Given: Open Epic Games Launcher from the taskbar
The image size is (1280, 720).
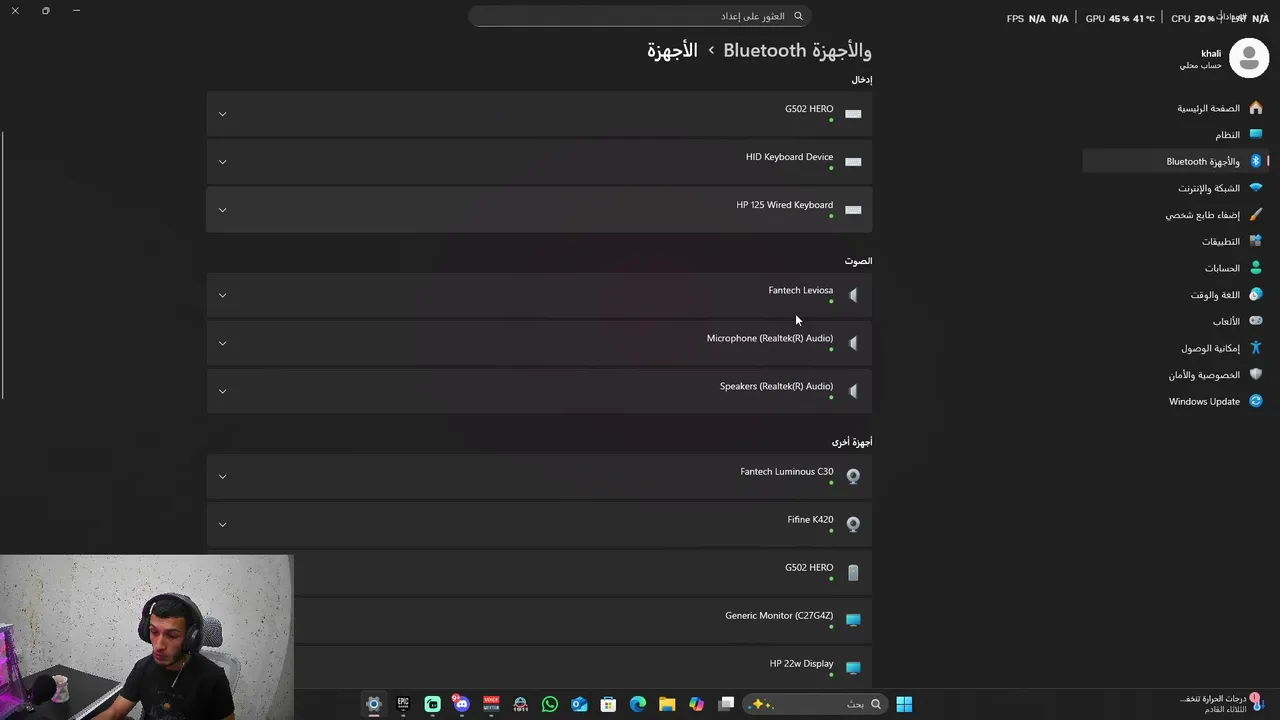Looking at the screenshot, I should pyautogui.click(x=403, y=704).
